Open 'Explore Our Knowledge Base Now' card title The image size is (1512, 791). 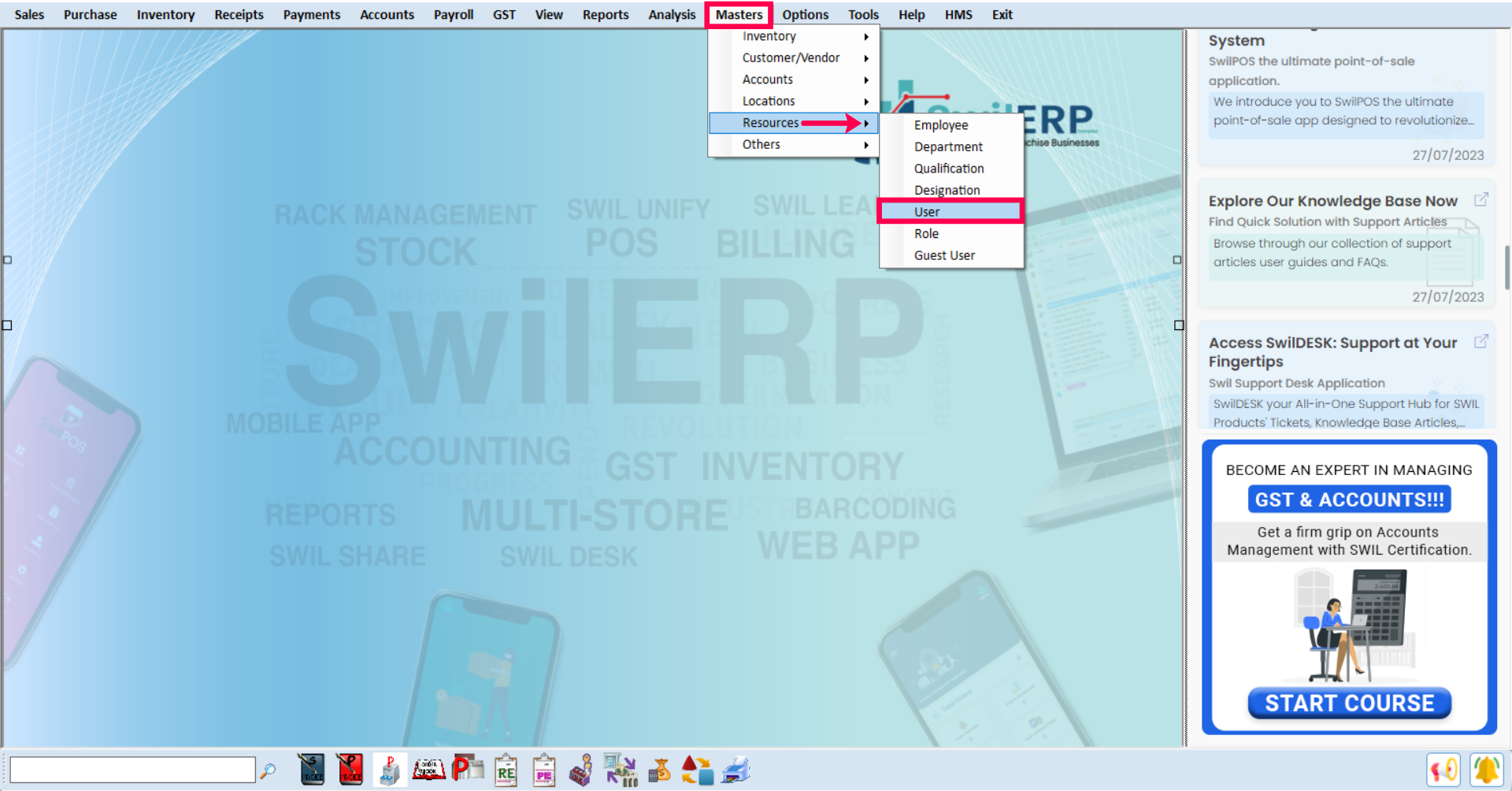(1332, 201)
